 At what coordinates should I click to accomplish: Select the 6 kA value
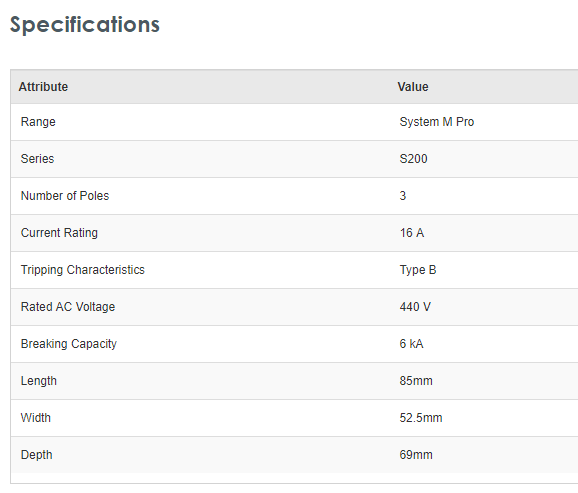(x=411, y=344)
